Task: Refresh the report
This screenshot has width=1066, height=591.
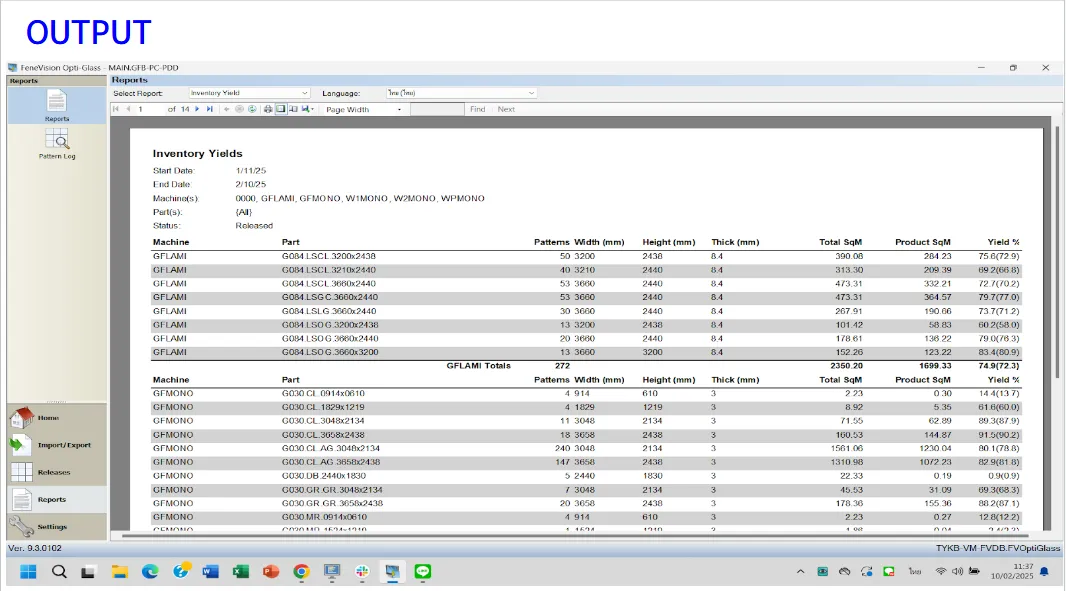Action: coord(252,109)
